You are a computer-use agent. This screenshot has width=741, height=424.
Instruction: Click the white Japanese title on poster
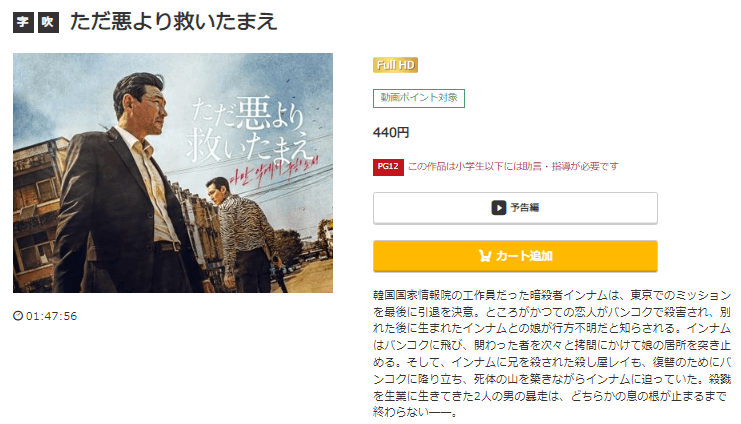(248, 130)
